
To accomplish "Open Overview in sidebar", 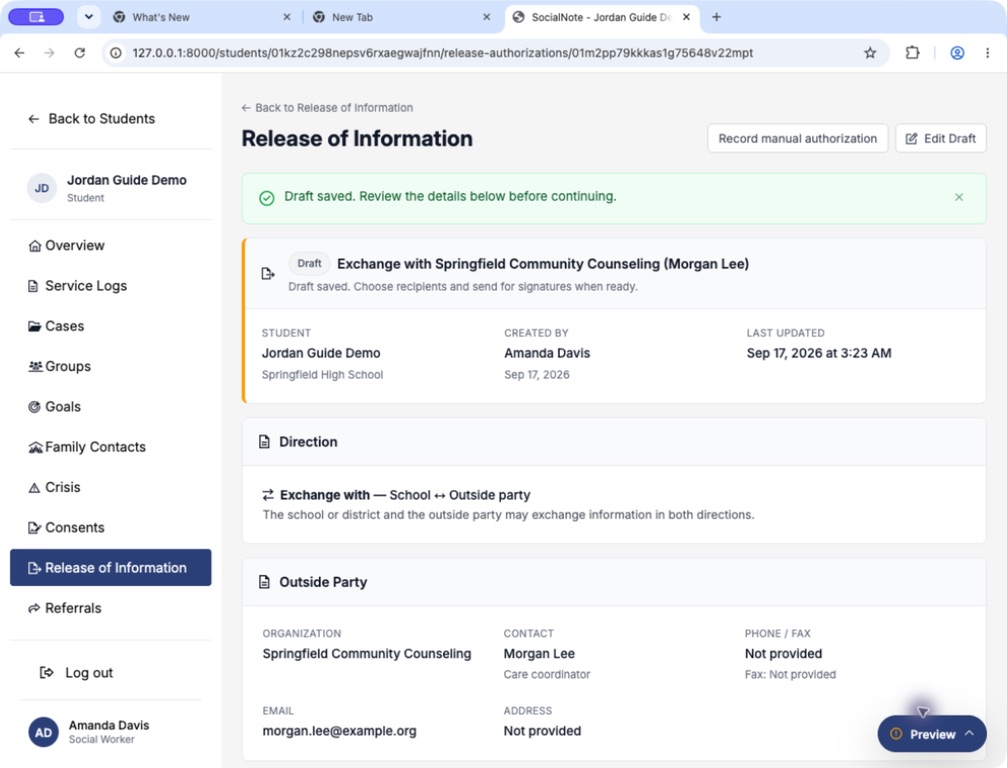I will pyautogui.click(x=110, y=245).
